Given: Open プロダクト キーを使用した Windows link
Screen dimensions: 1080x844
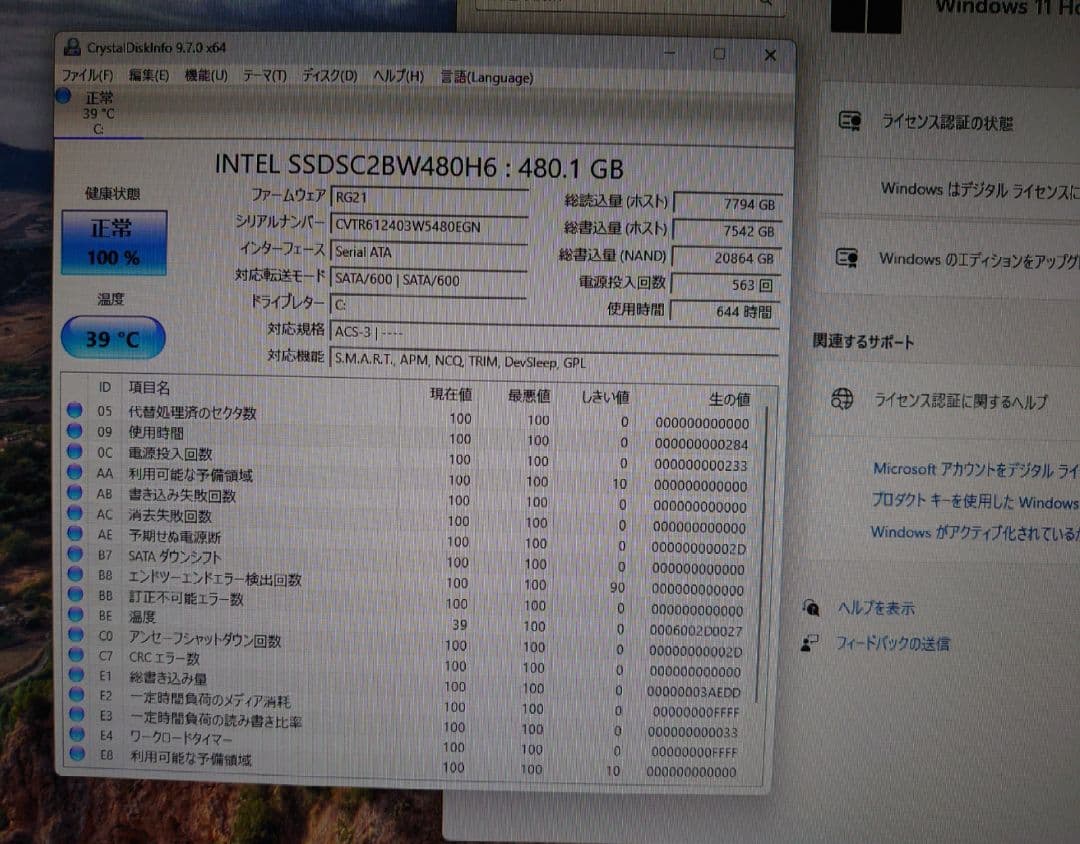Looking at the screenshot, I should click(x=975, y=501).
